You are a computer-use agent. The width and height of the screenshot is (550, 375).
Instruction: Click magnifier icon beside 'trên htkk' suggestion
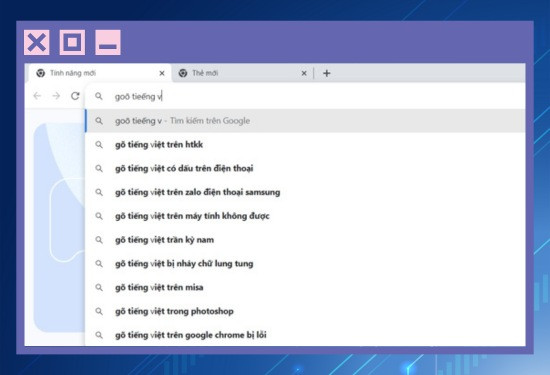click(x=99, y=145)
